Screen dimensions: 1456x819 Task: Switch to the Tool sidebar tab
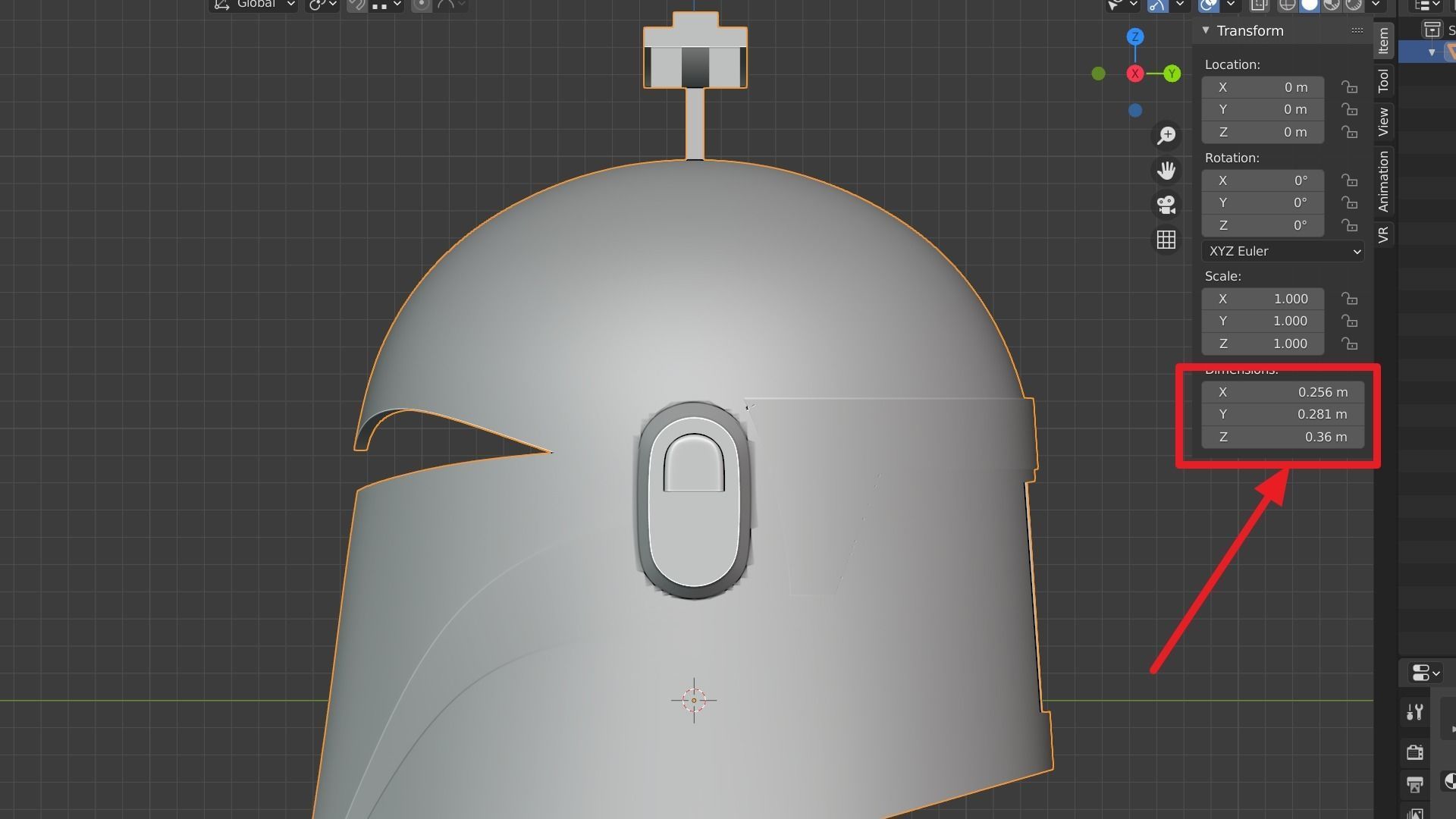[x=1384, y=80]
